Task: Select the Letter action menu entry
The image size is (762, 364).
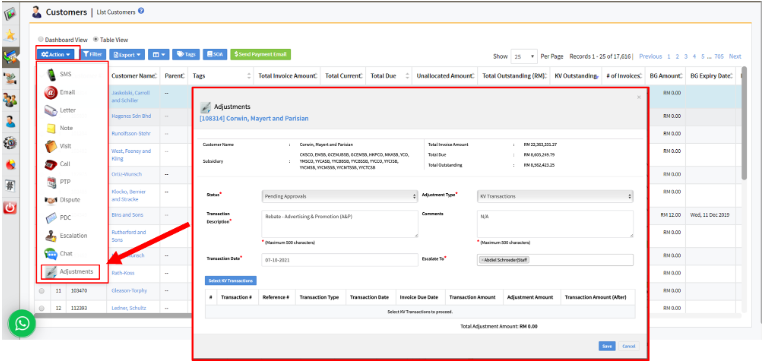Action: click(68, 110)
